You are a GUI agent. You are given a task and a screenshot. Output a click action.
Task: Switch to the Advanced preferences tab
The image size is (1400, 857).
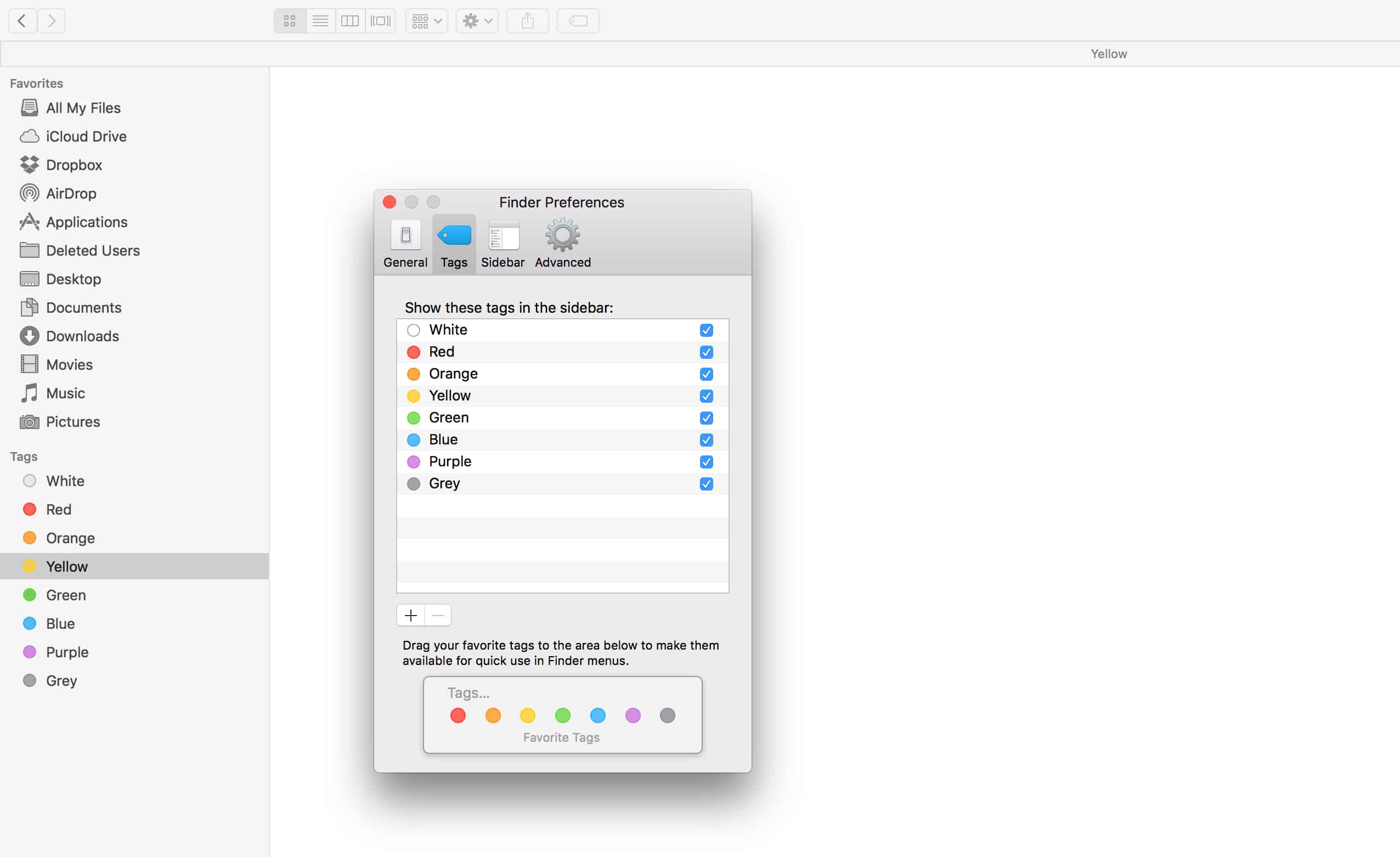pyautogui.click(x=562, y=243)
